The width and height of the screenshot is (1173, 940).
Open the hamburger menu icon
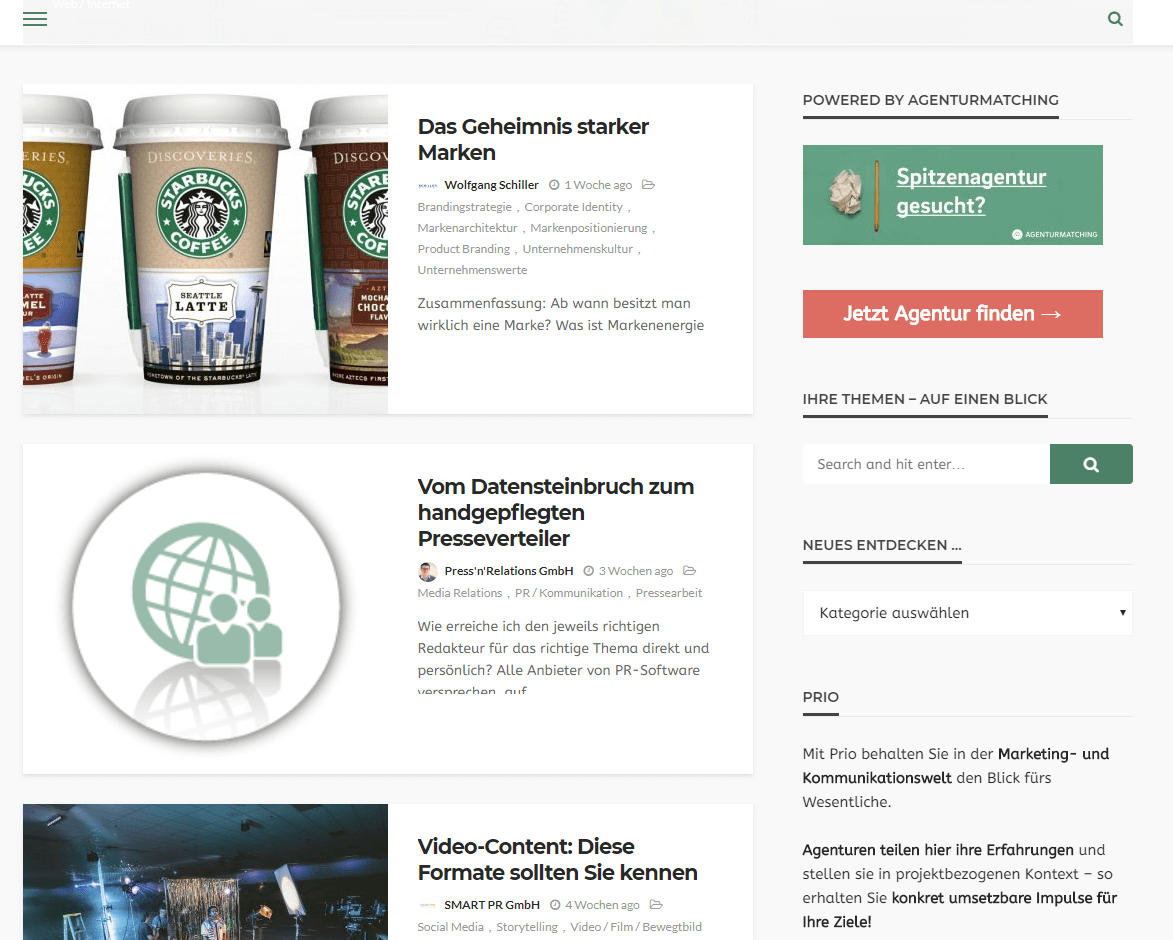pyautogui.click(x=35, y=19)
